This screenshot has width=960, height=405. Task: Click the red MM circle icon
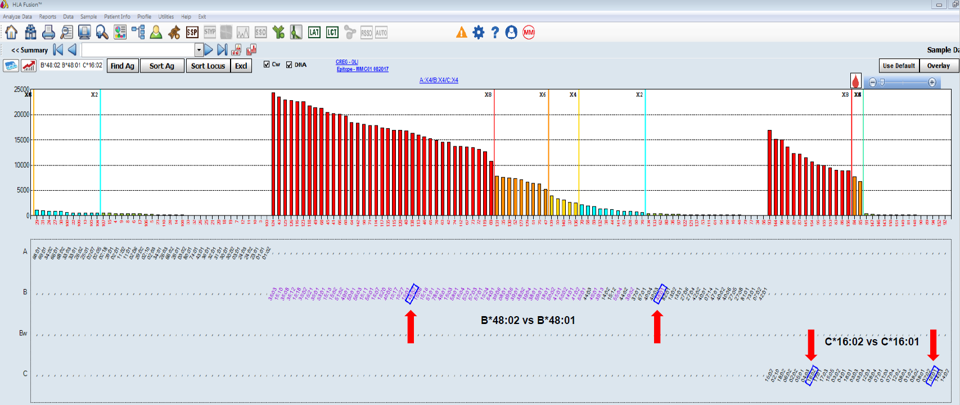pyautogui.click(x=528, y=33)
